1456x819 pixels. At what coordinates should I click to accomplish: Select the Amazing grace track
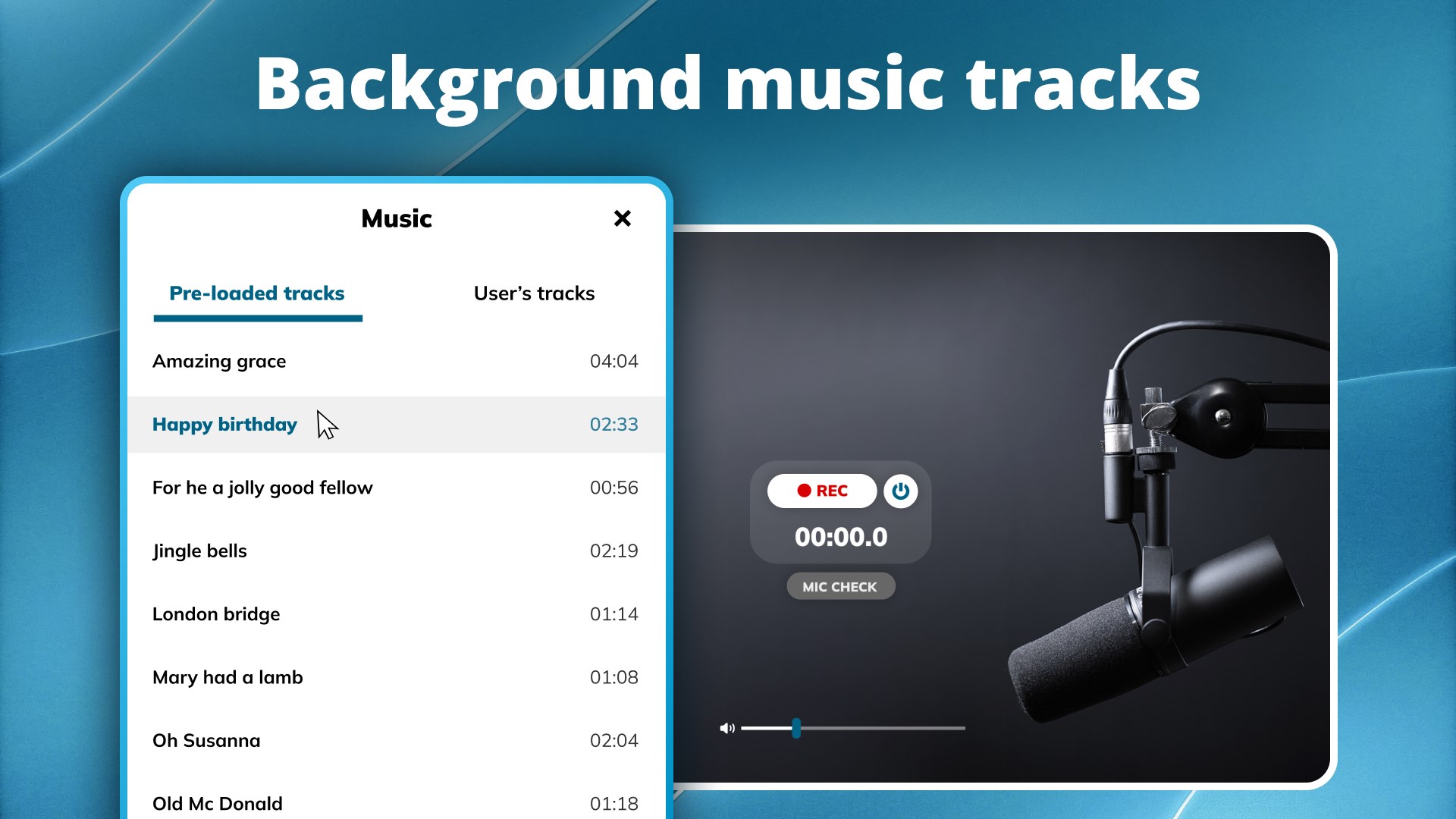(220, 362)
